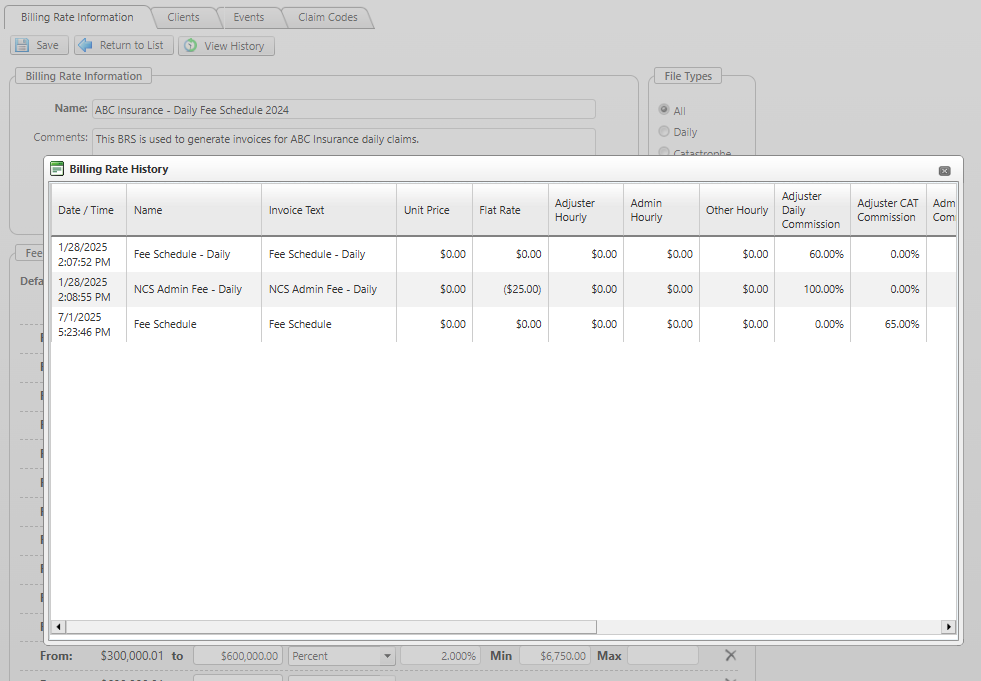This screenshot has height=681, width=981.
Task: Open the Events tab
Action: [248, 18]
